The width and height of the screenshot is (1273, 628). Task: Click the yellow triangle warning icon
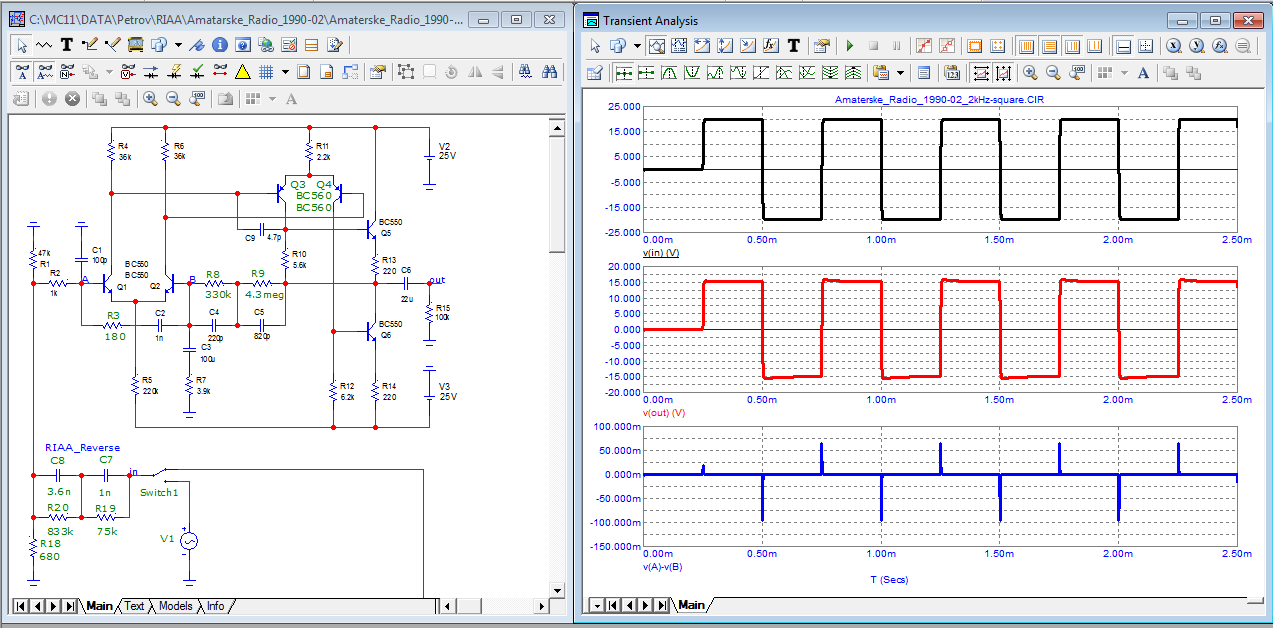click(242, 72)
